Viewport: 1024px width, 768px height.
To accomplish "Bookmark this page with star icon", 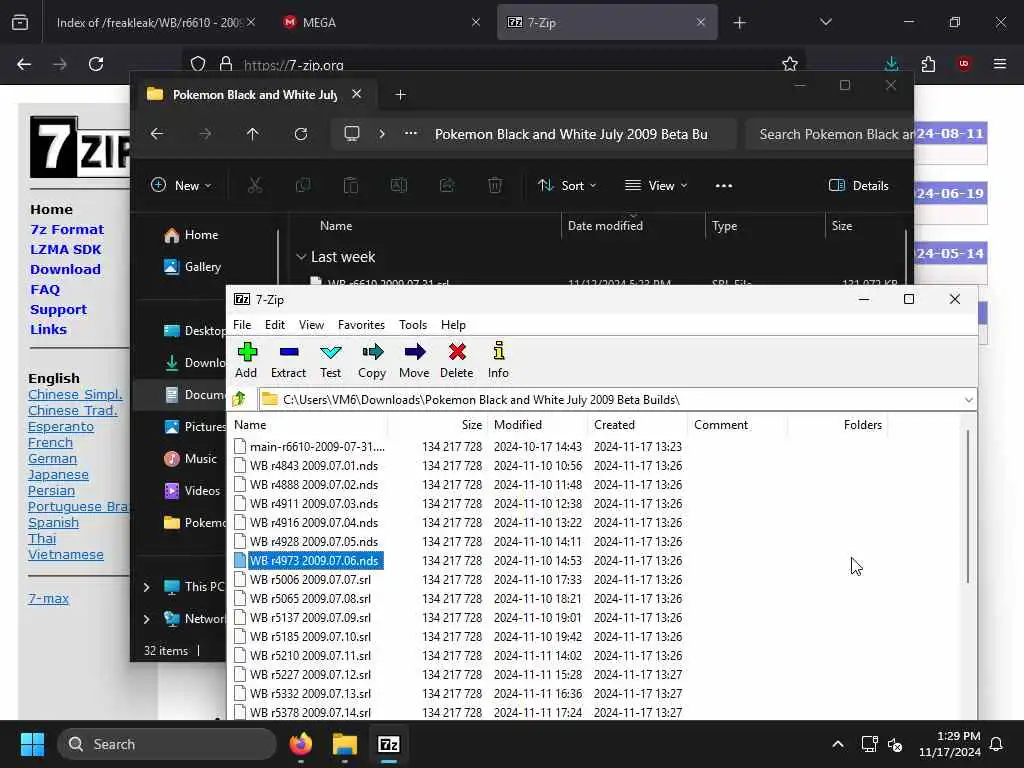I will 790,64.
